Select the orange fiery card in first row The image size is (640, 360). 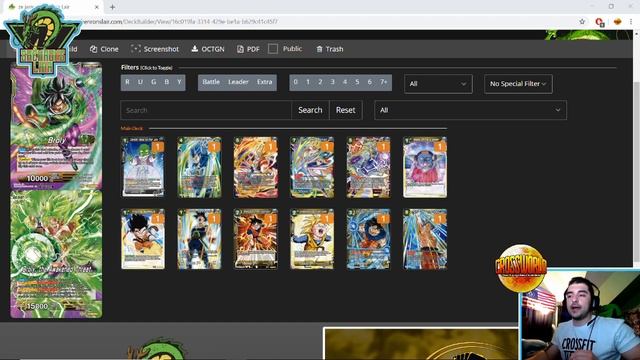tap(256, 167)
